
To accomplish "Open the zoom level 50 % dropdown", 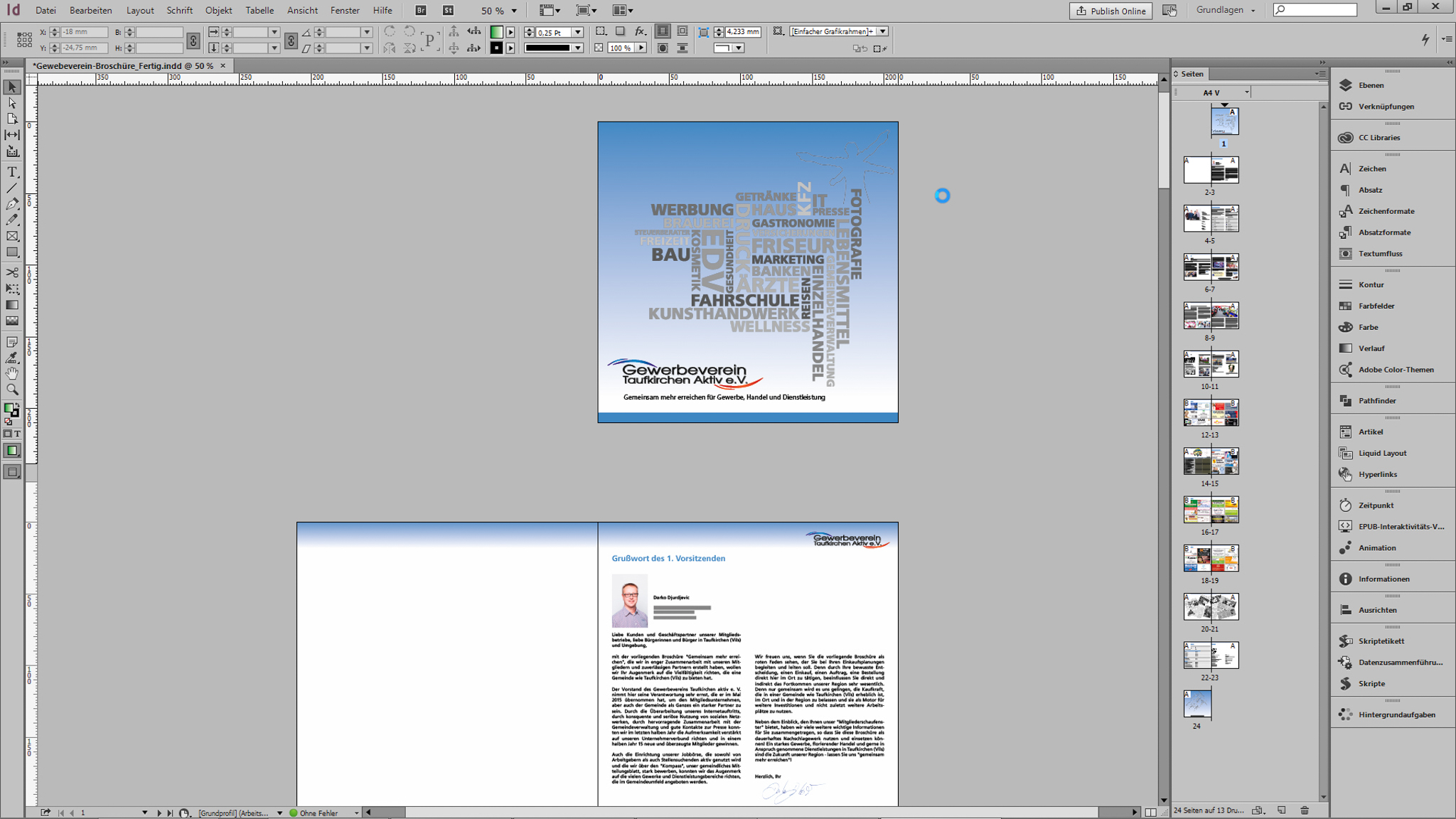I will pos(514,11).
